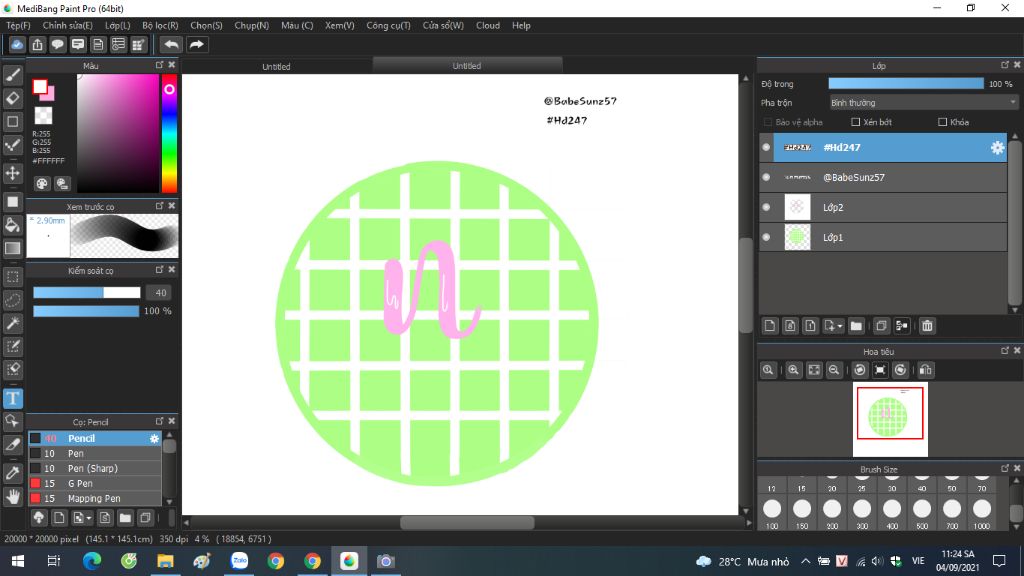
Task: Click the cloud save icon in toolbar
Action: pos(17,44)
